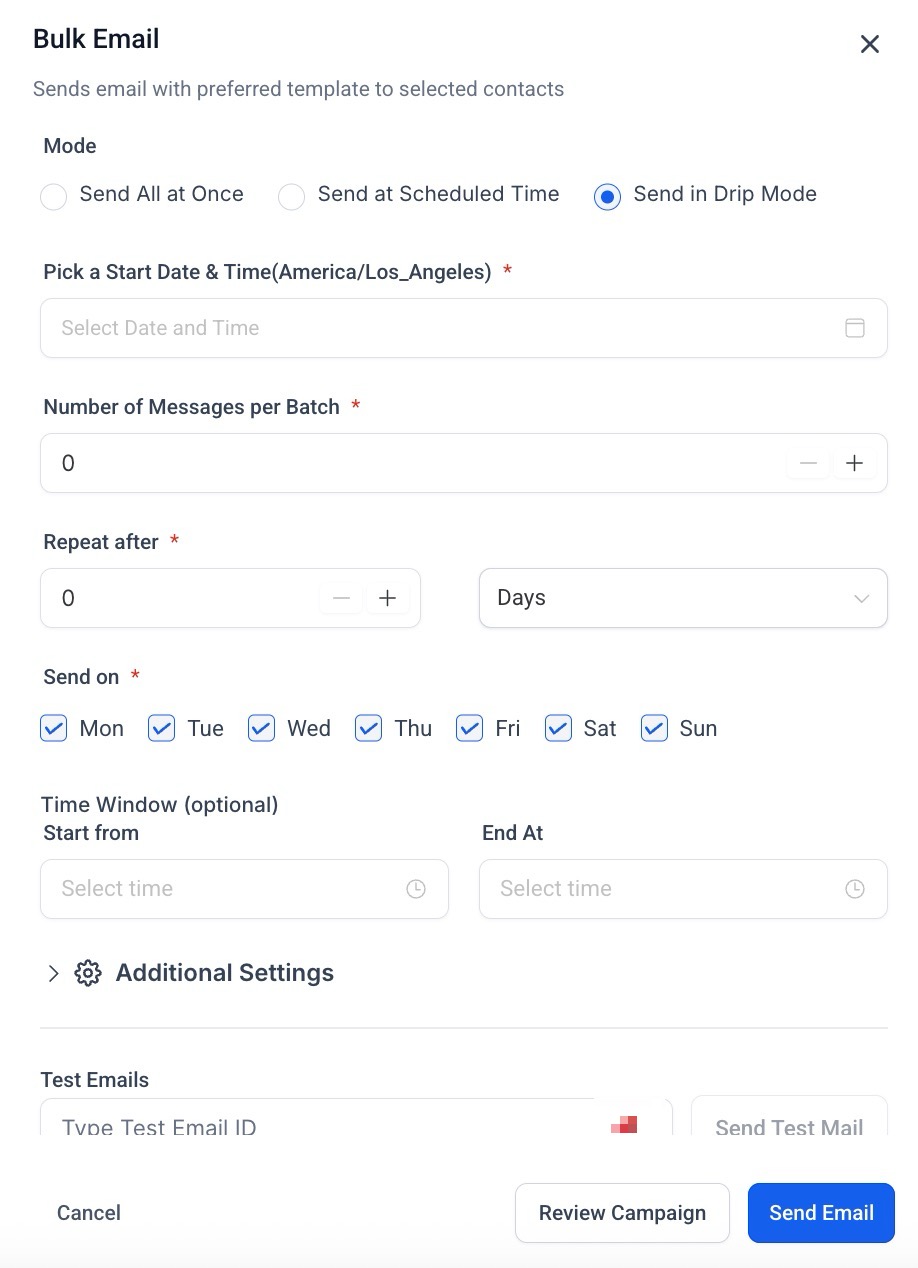Click minus icon for Messages per Batch

click(x=808, y=463)
